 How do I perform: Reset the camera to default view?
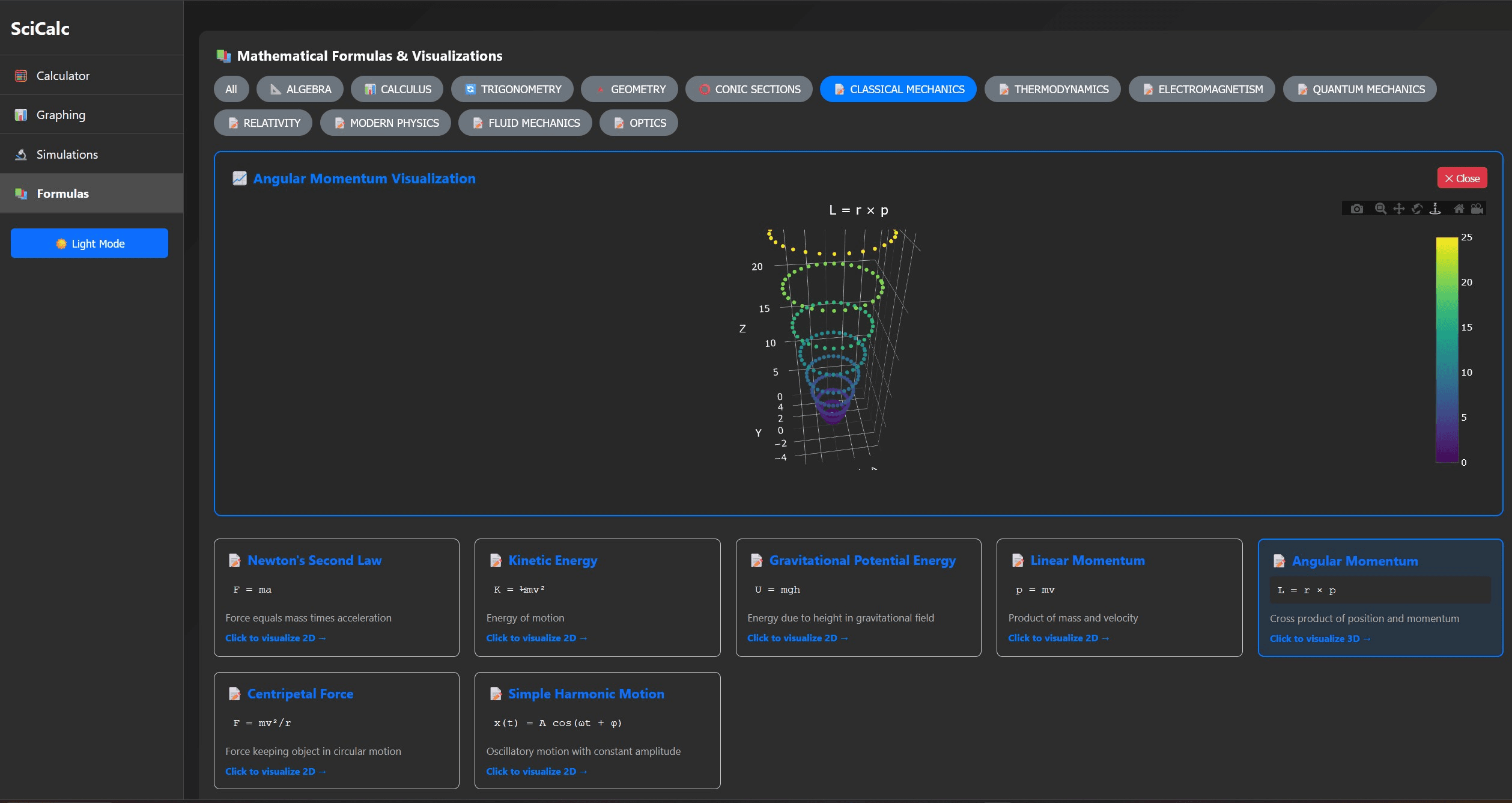coord(1459,209)
